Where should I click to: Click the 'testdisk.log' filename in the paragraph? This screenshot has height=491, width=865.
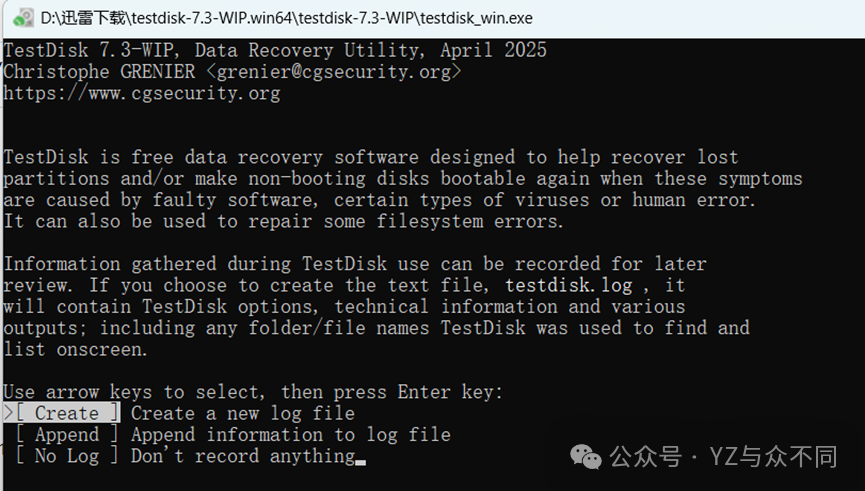(569, 285)
